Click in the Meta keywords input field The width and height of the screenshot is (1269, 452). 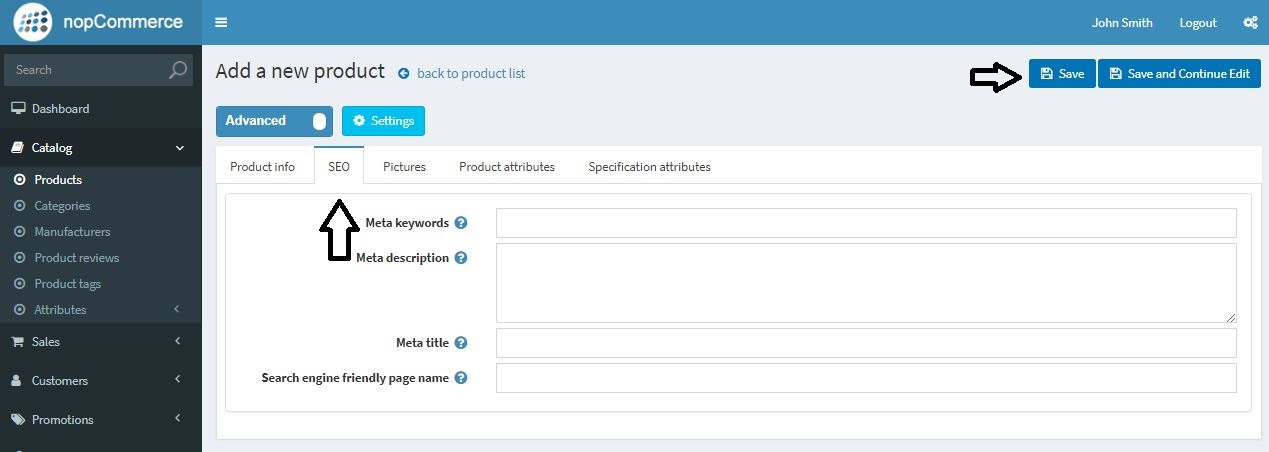pyautogui.click(x=866, y=223)
